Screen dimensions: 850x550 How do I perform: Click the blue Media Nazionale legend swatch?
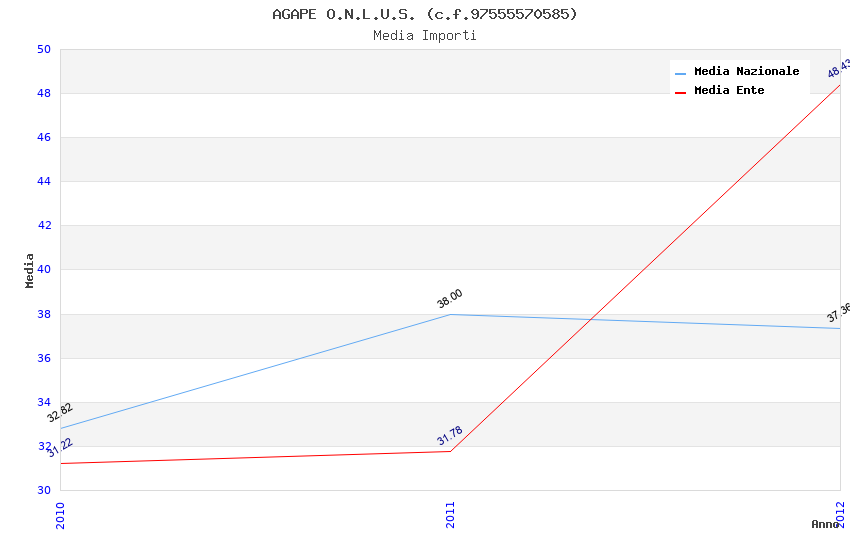(x=680, y=73)
